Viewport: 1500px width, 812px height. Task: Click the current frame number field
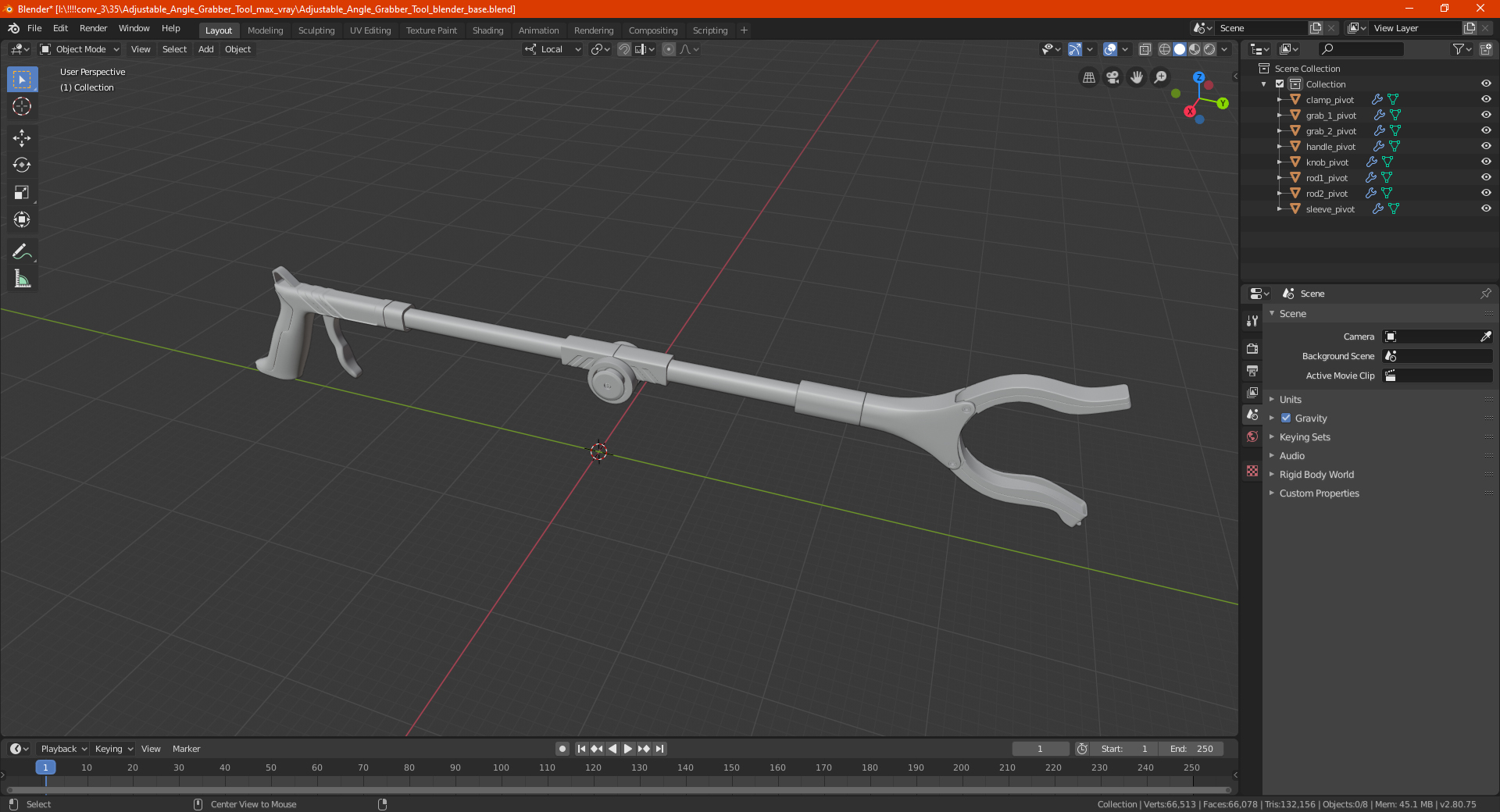click(x=1040, y=749)
